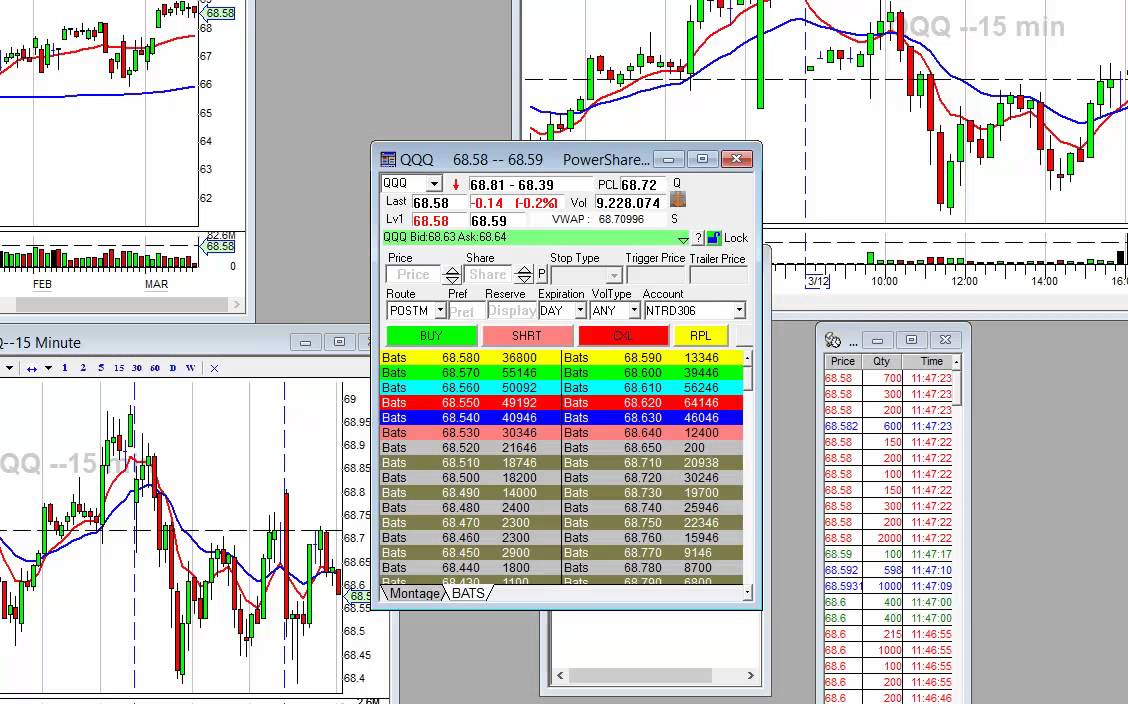Click the SHRT short-sell button
Screen dimensions: 1128x704
point(527,336)
